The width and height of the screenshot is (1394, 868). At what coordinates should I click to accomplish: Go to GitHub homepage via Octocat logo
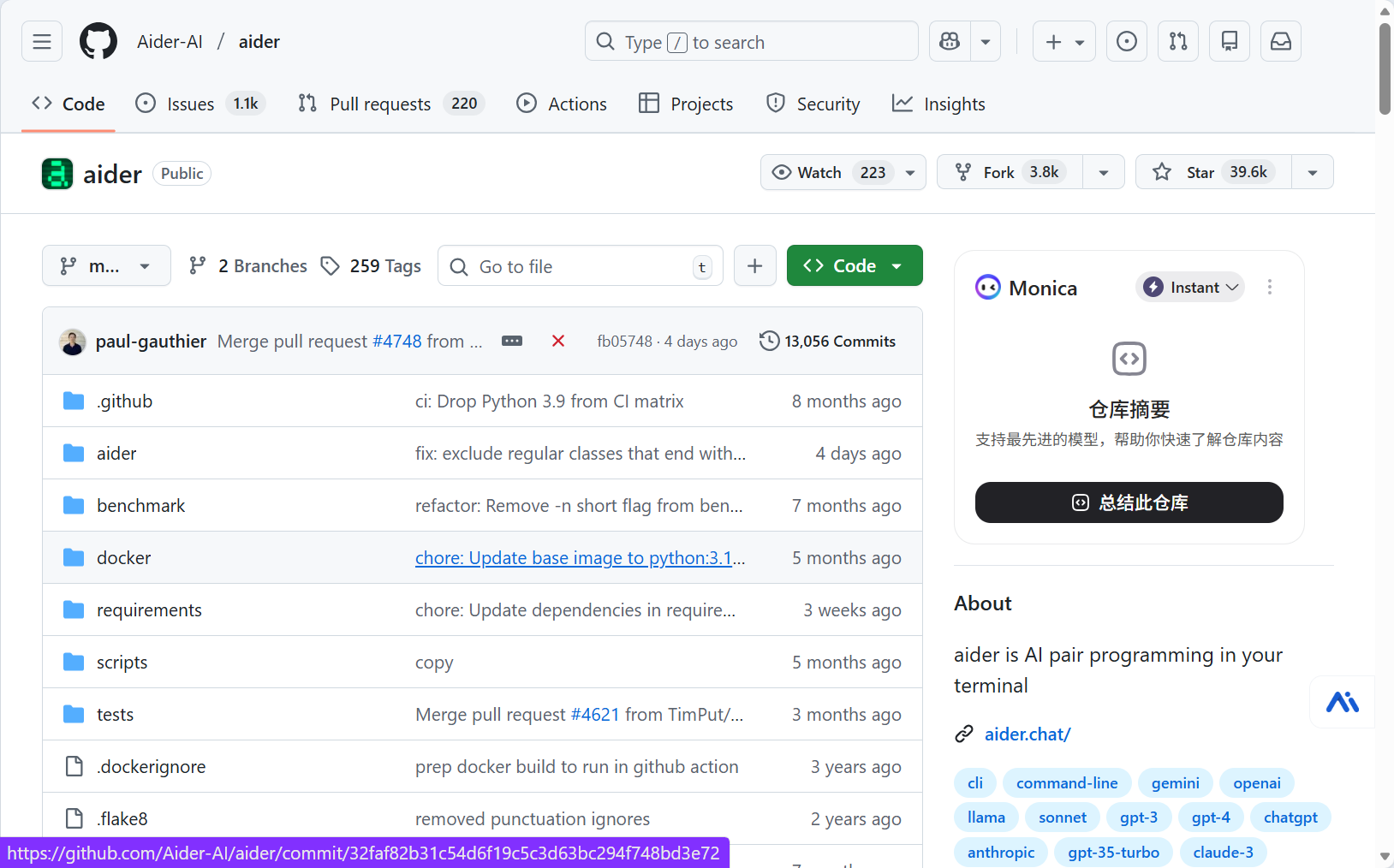click(98, 41)
